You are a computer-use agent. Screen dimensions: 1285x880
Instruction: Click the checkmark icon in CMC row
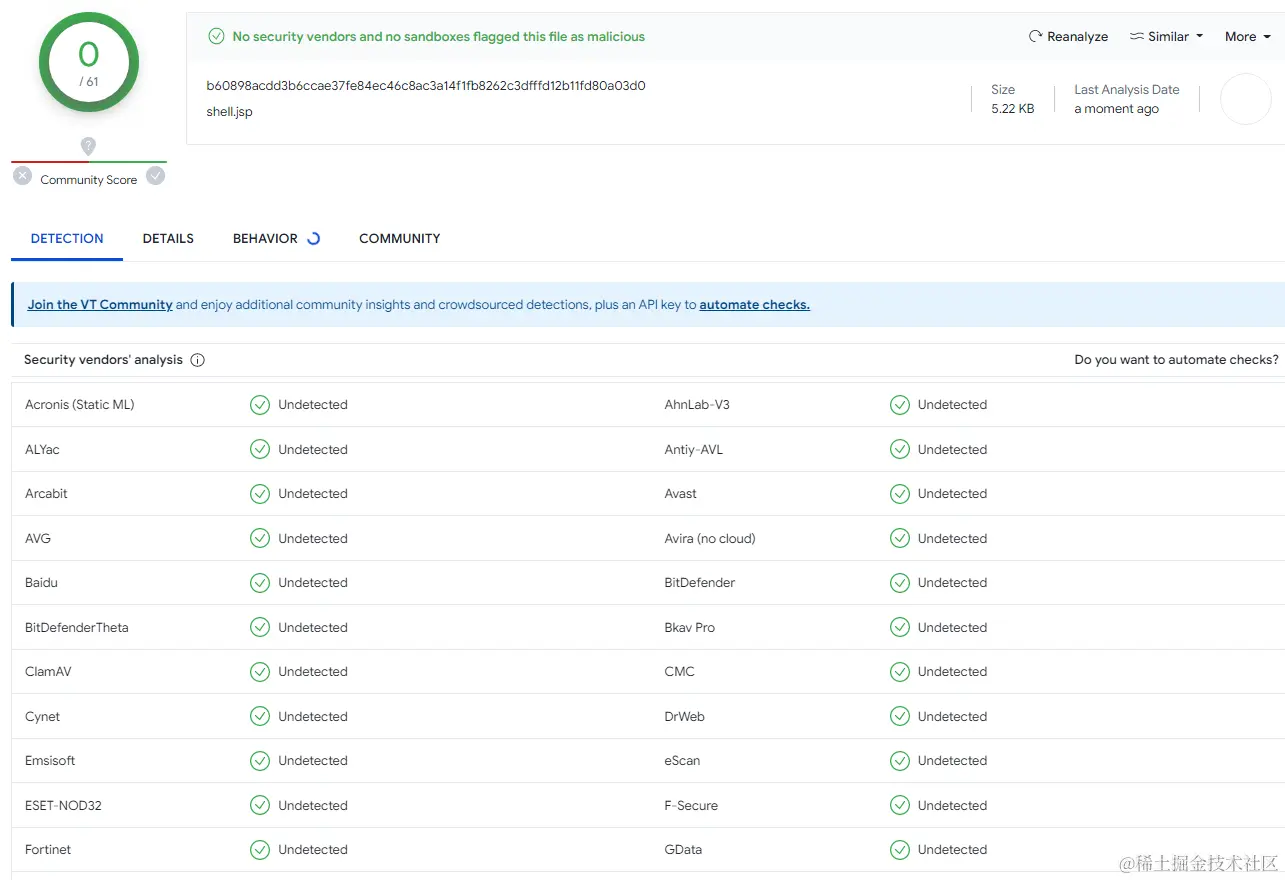pos(900,672)
